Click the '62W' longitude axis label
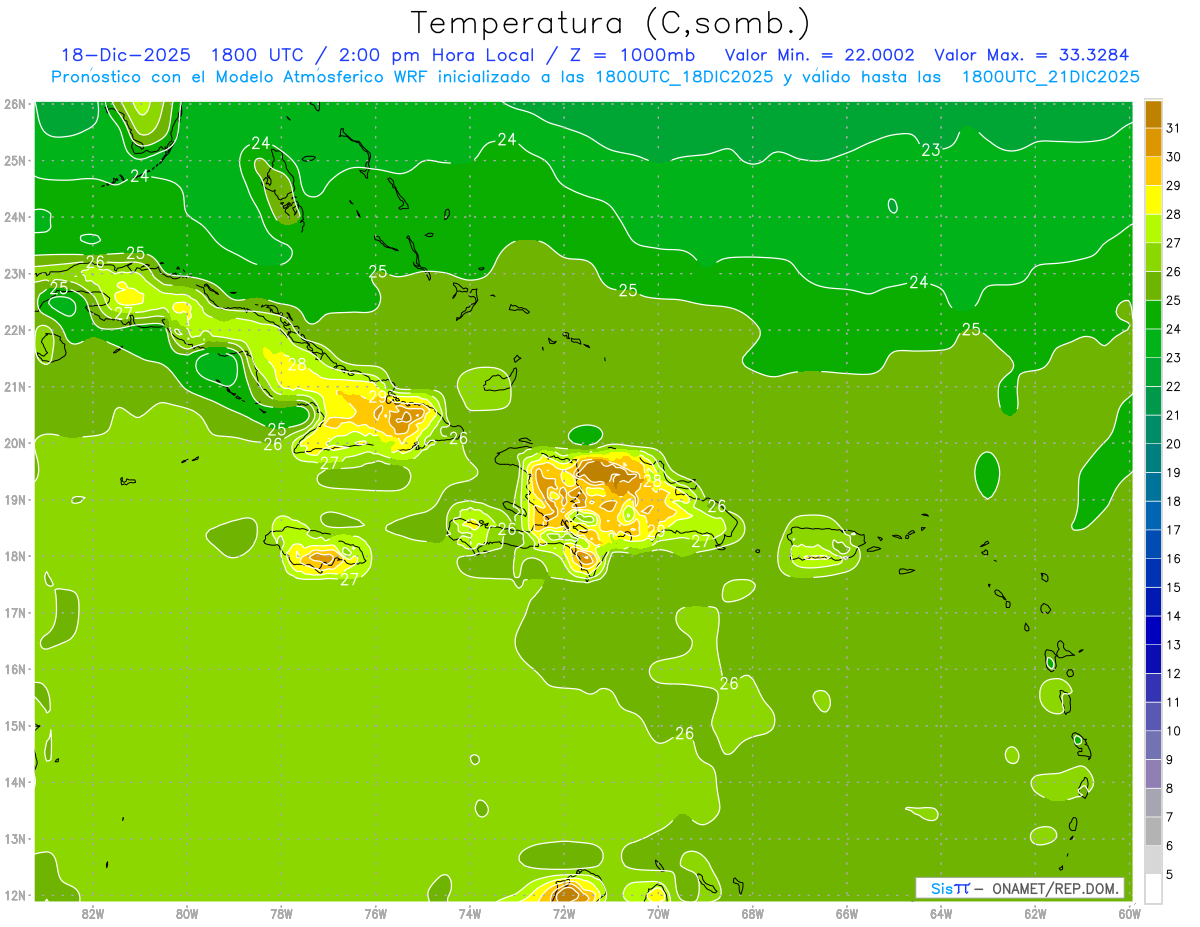This screenshot has height=927, width=1200. pos(1035,913)
